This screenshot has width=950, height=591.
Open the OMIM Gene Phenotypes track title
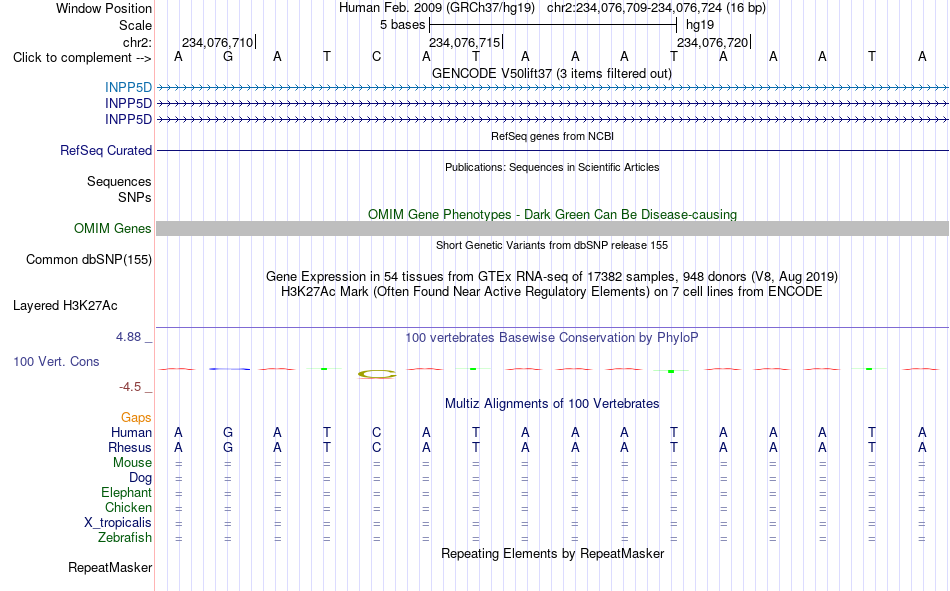[552, 215]
